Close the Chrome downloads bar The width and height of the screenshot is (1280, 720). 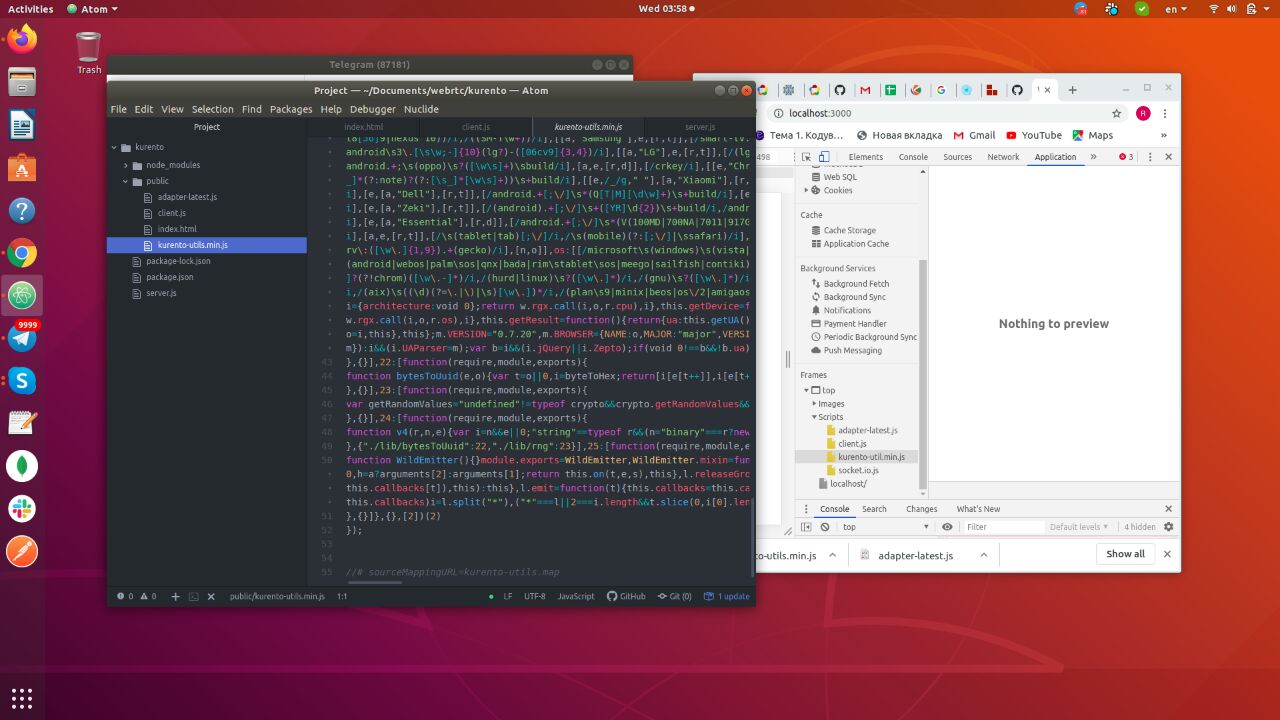point(1167,554)
